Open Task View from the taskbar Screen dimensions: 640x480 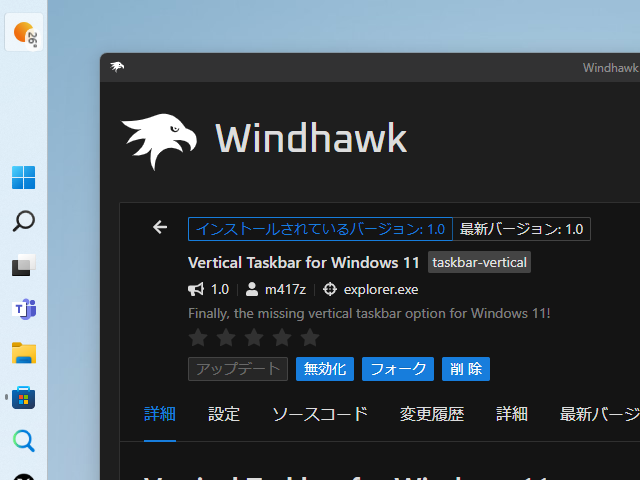click(x=24, y=266)
